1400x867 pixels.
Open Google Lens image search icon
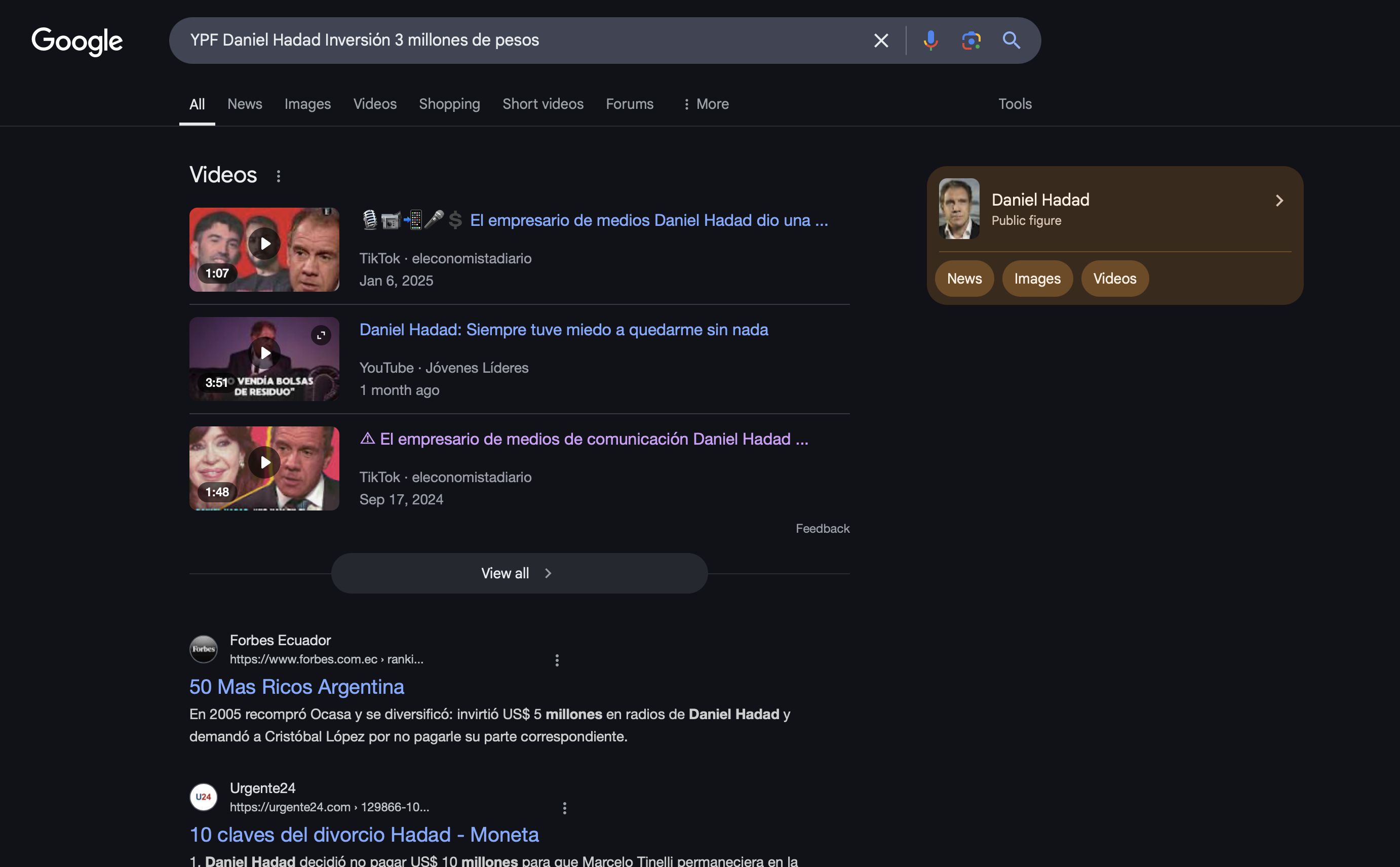971,40
